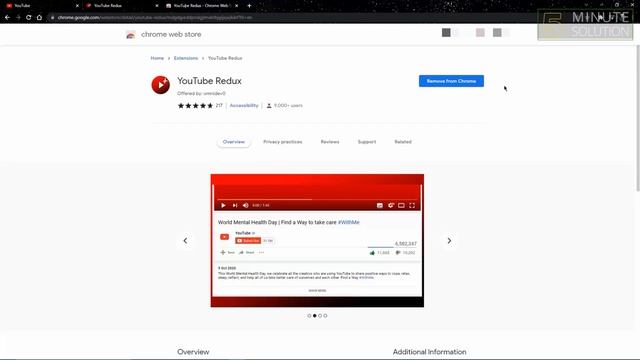Close the second YouTube Redux tab
The width and height of the screenshot is (640, 360).
click(x=157, y=6)
